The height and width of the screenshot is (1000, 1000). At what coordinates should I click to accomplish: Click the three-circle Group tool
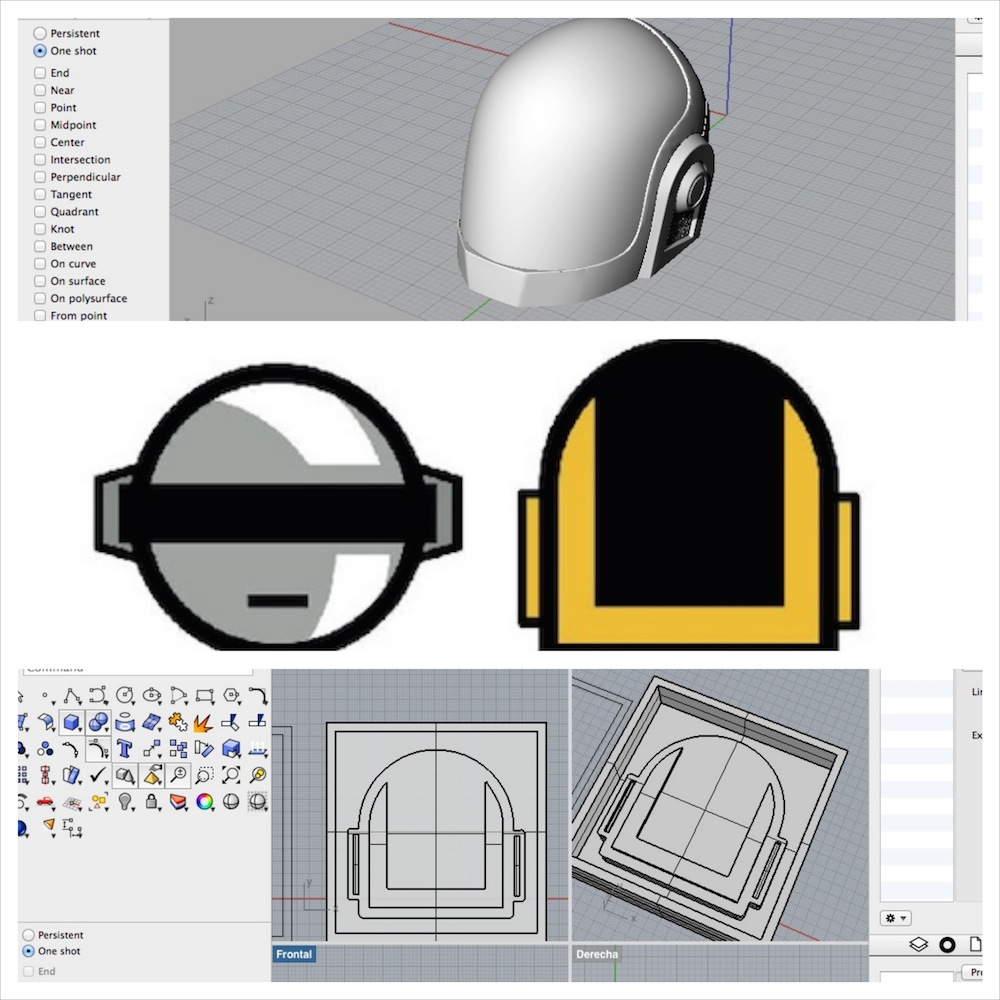pos(45,749)
